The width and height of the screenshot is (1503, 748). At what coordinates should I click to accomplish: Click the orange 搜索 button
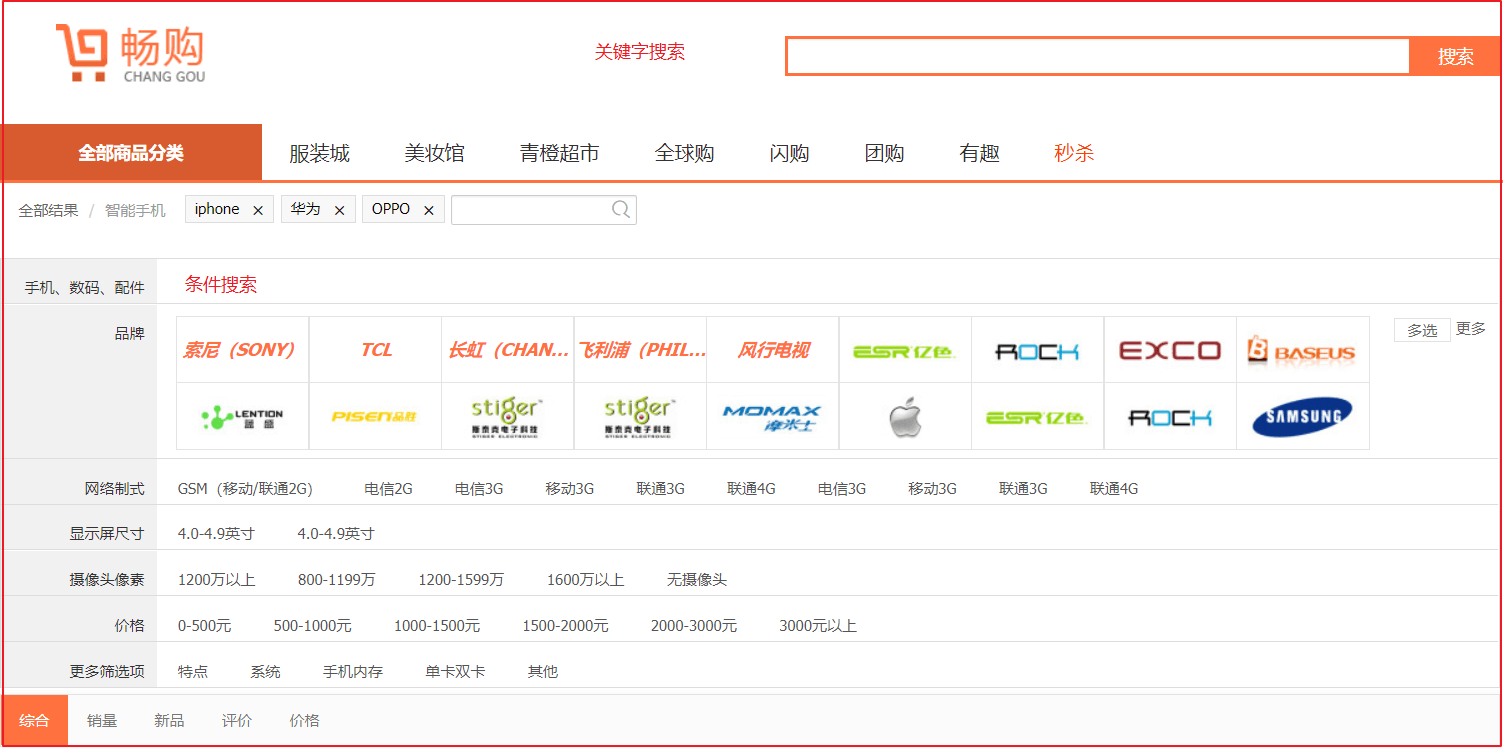click(x=1455, y=56)
